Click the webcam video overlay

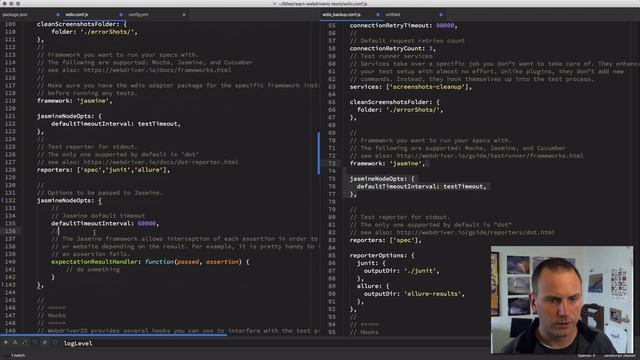pos(562,300)
